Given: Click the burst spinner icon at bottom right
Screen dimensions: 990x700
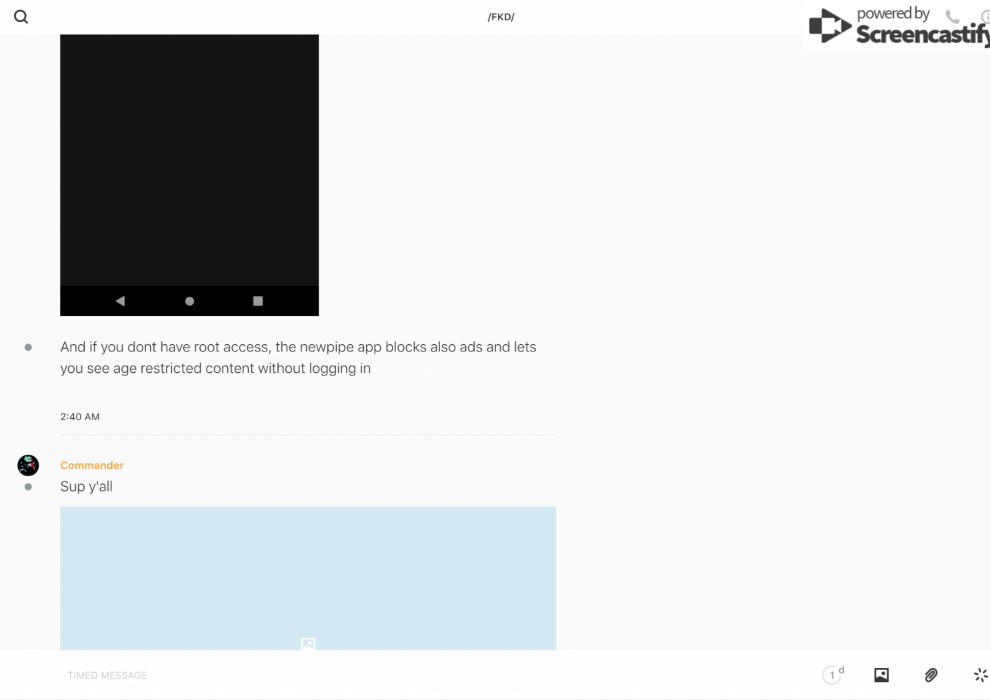Looking at the screenshot, I should [980, 675].
